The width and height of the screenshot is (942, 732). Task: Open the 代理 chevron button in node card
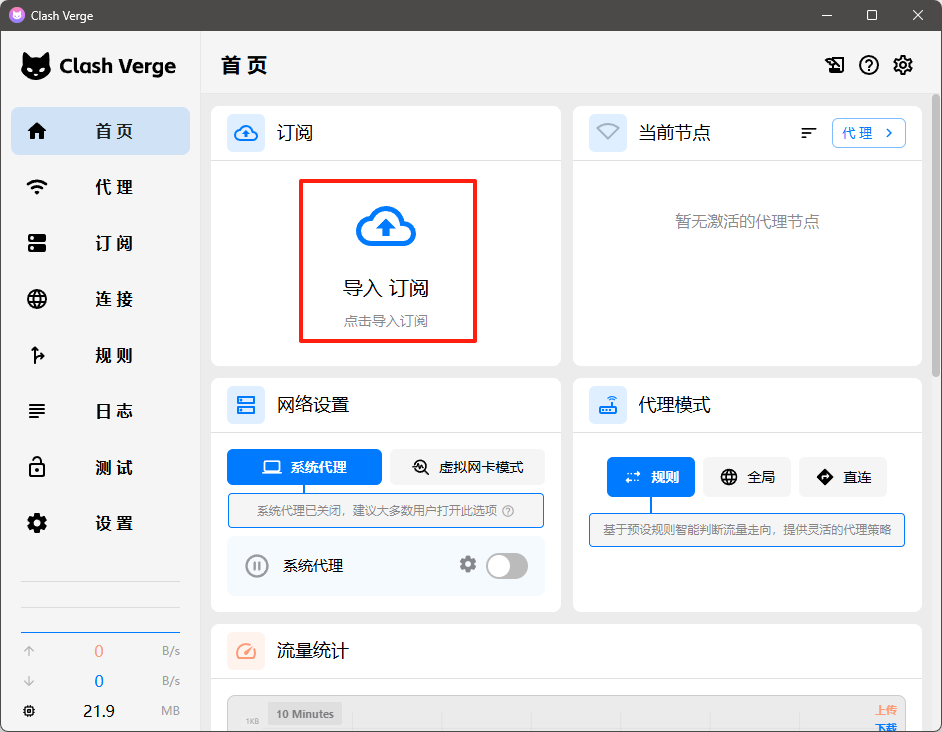(x=868, y=133)
